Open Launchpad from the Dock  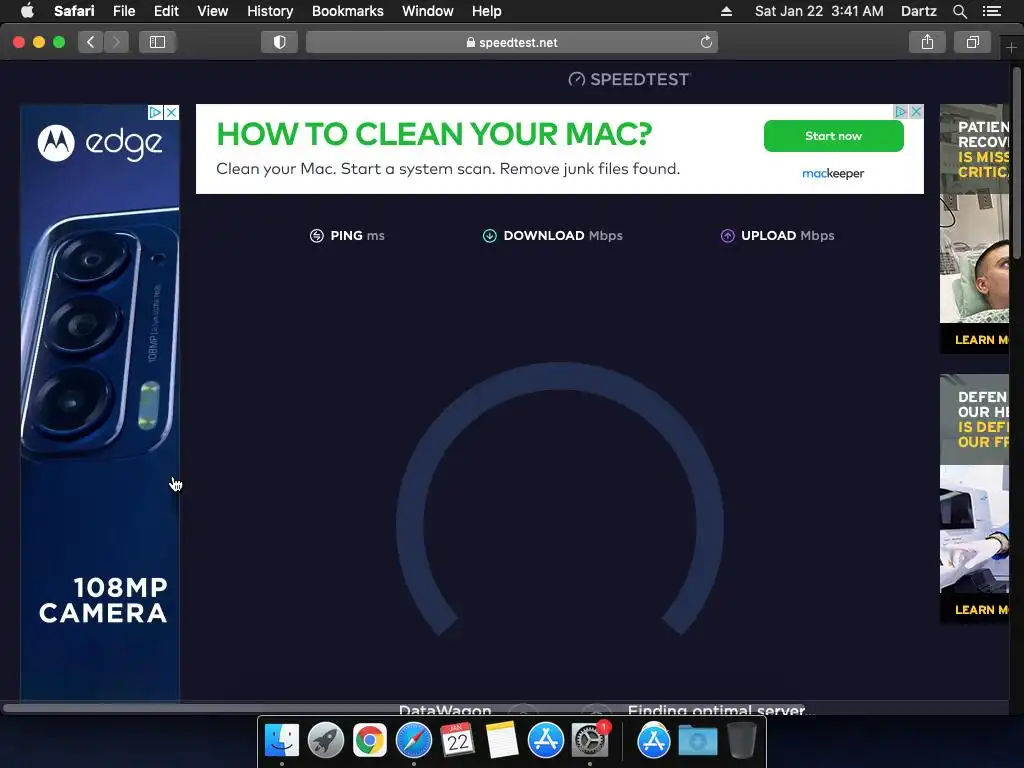tap(325, 741)
